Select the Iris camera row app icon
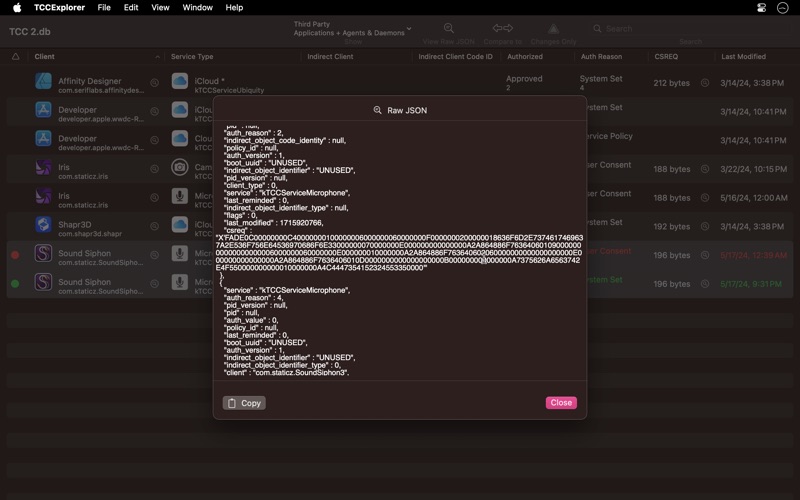This screenshot has height=500, width=800. click(x=43, y=167)
